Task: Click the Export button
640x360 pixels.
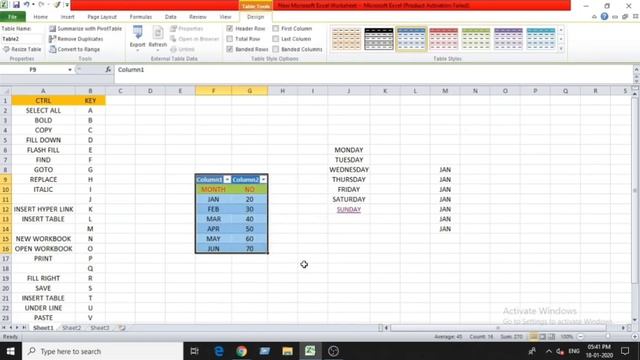Action: click(x=138, y=38)
